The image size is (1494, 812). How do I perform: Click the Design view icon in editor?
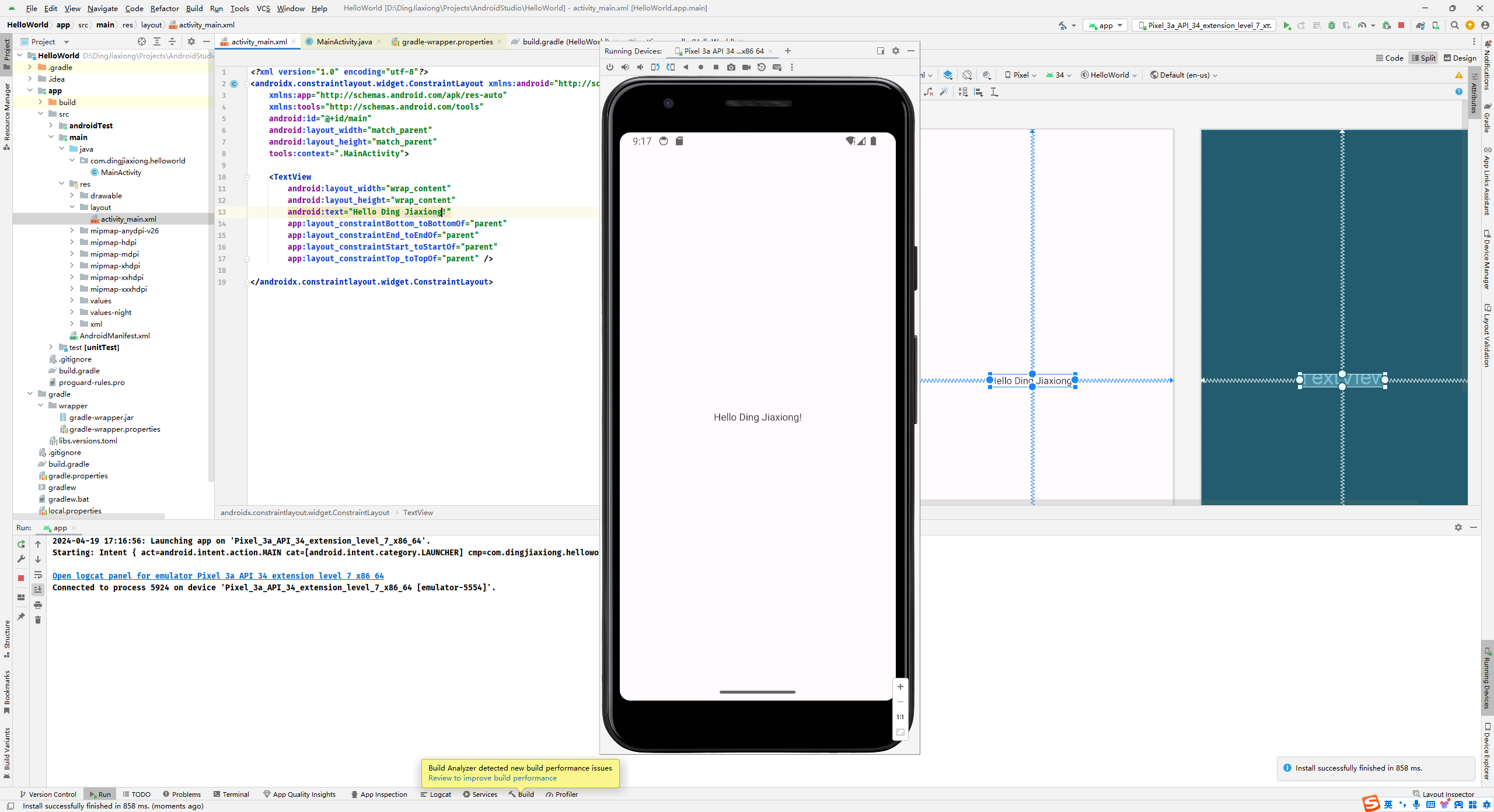(x=1461, y=57)
